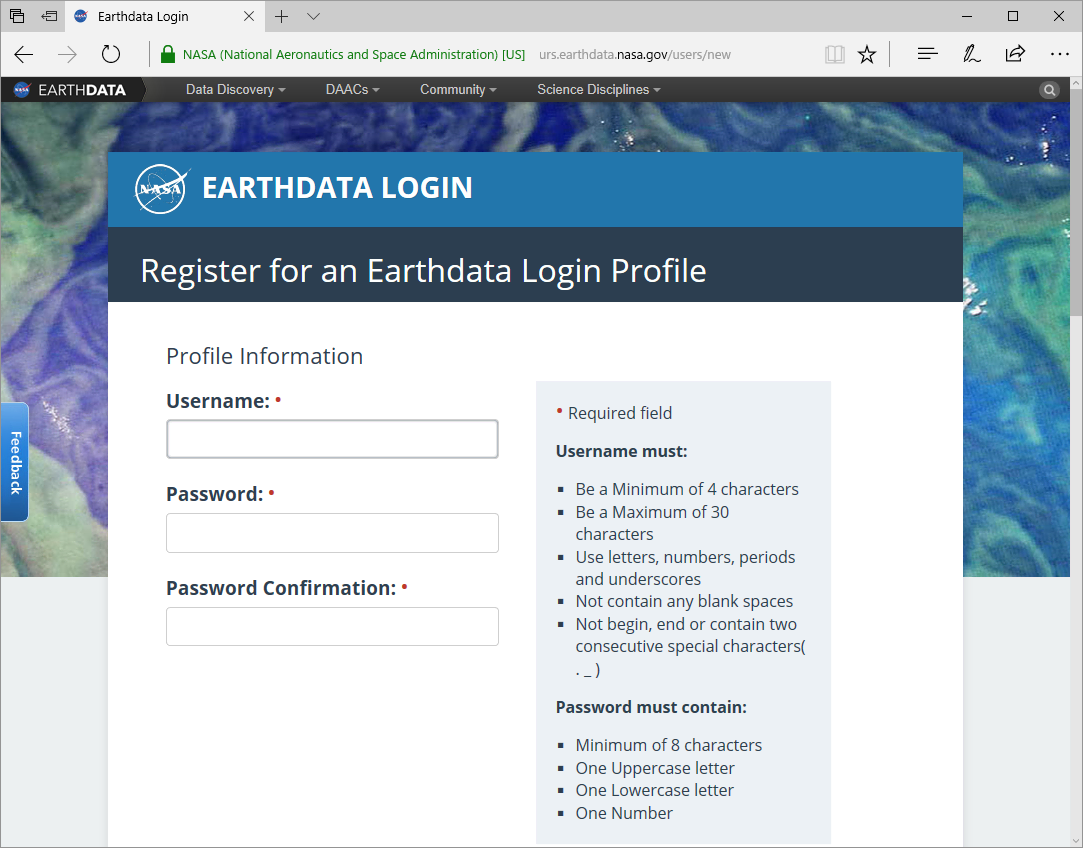This screenshot has width=1083, height=848.
Task: Click the set these tabs aside icon
Action: 49,16
